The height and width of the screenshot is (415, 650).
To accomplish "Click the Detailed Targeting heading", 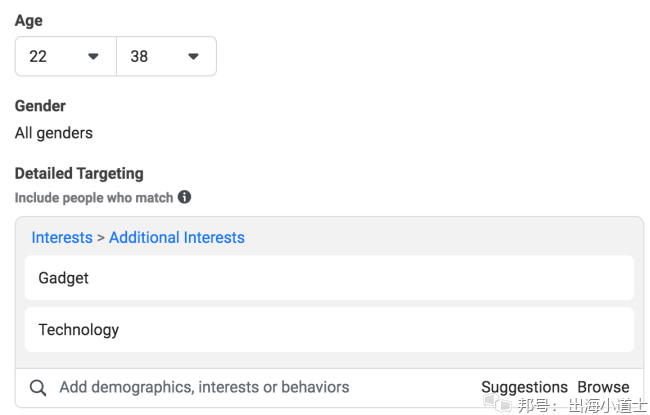I will (79, 173).
